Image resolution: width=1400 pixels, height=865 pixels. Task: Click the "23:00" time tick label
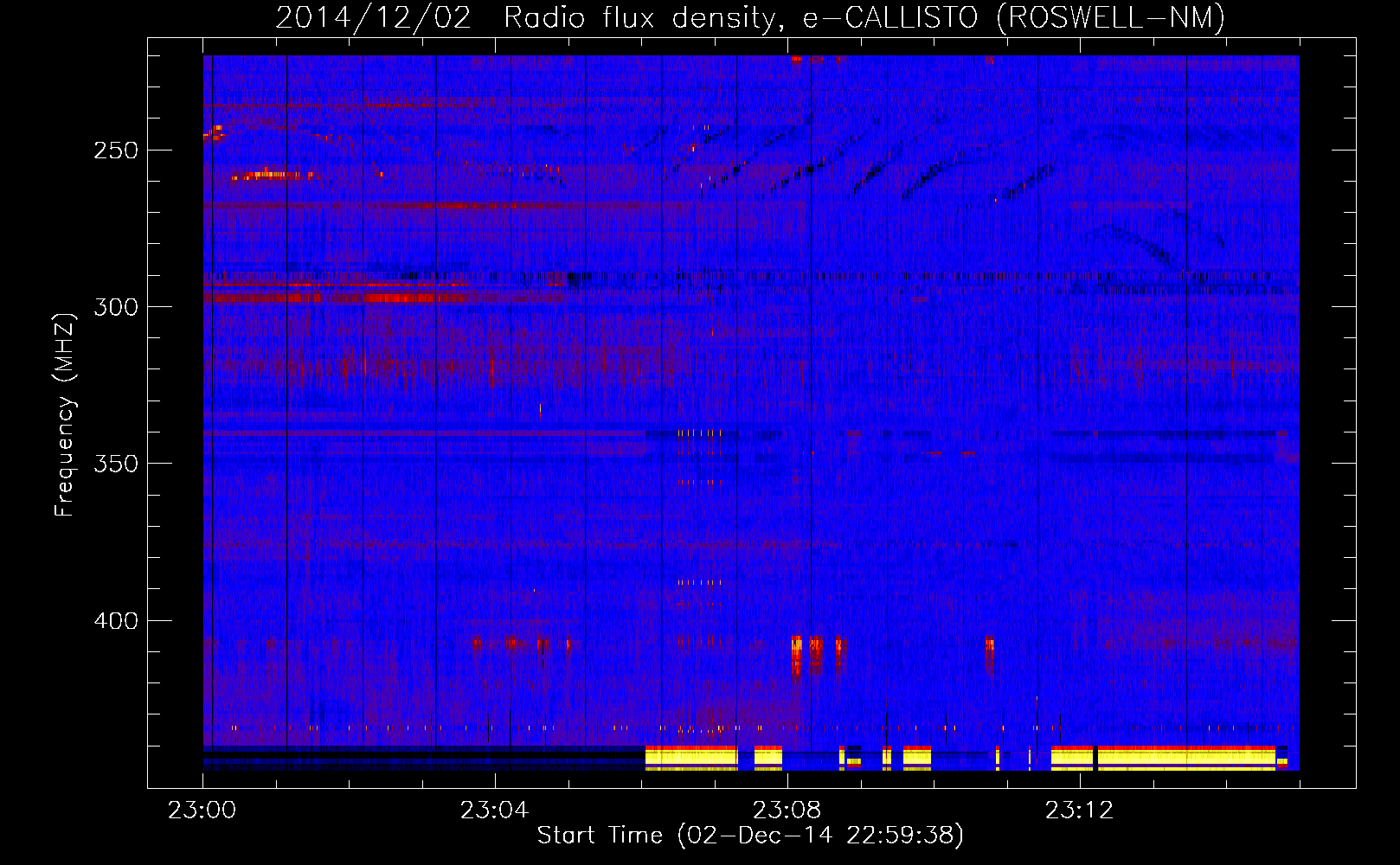coord(202,811)
